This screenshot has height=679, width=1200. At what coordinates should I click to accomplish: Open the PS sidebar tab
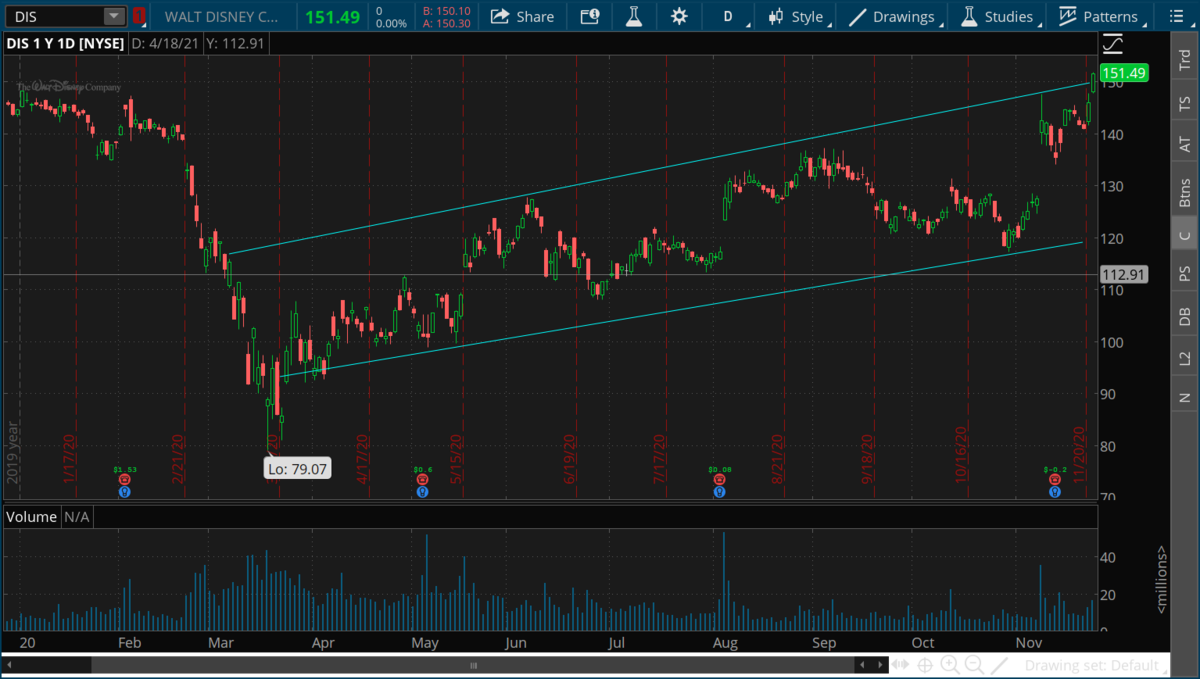click(1185, 272)
